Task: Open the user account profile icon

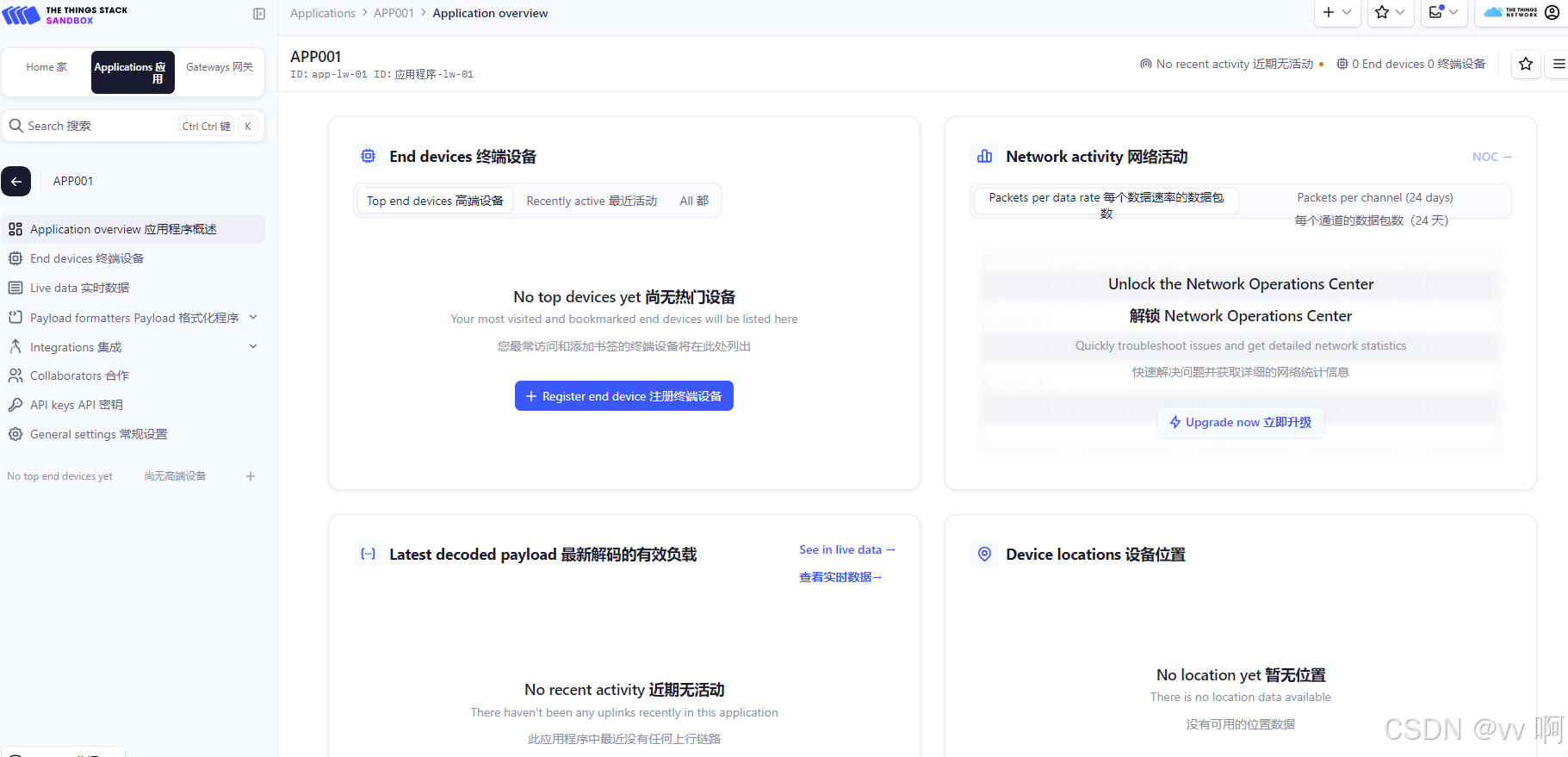Action: [x=1553, y=12]
